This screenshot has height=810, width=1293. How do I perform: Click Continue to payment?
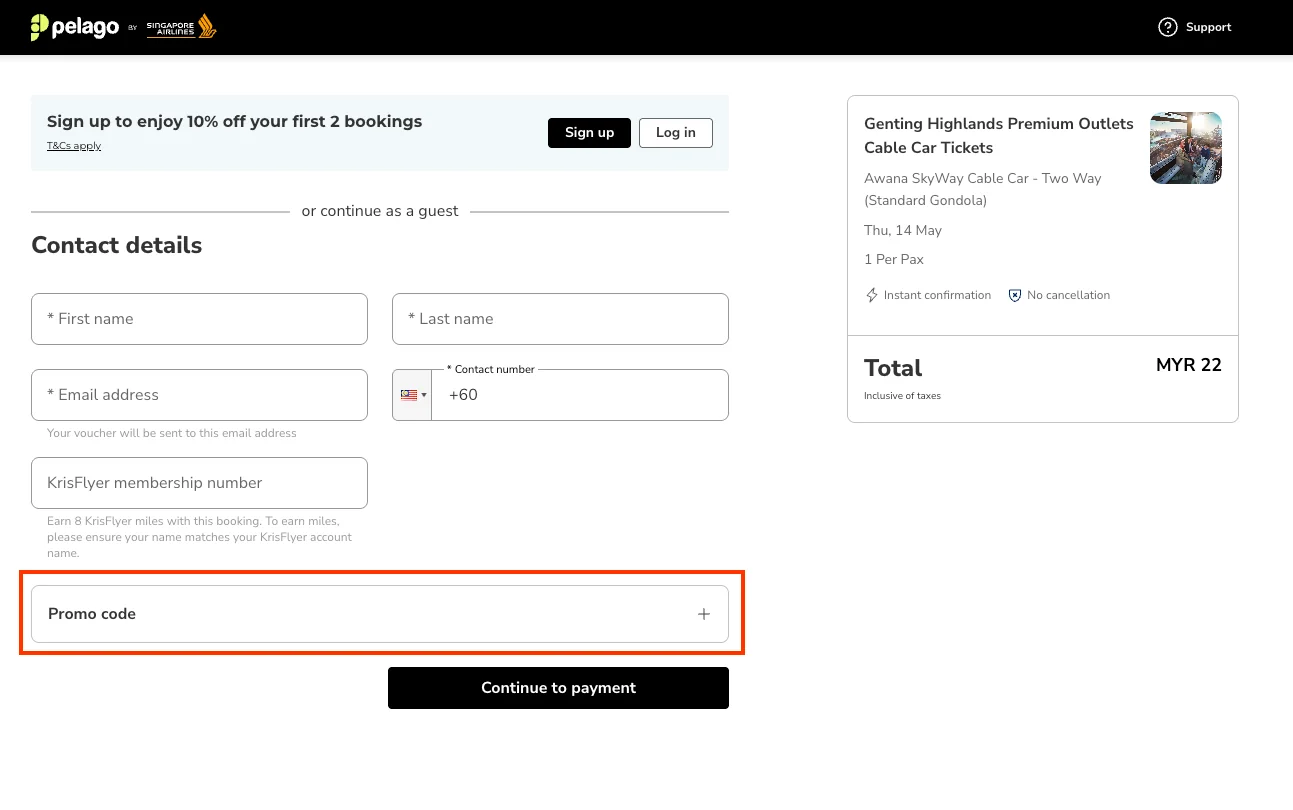pyautogui.click(x=558, y=688)
